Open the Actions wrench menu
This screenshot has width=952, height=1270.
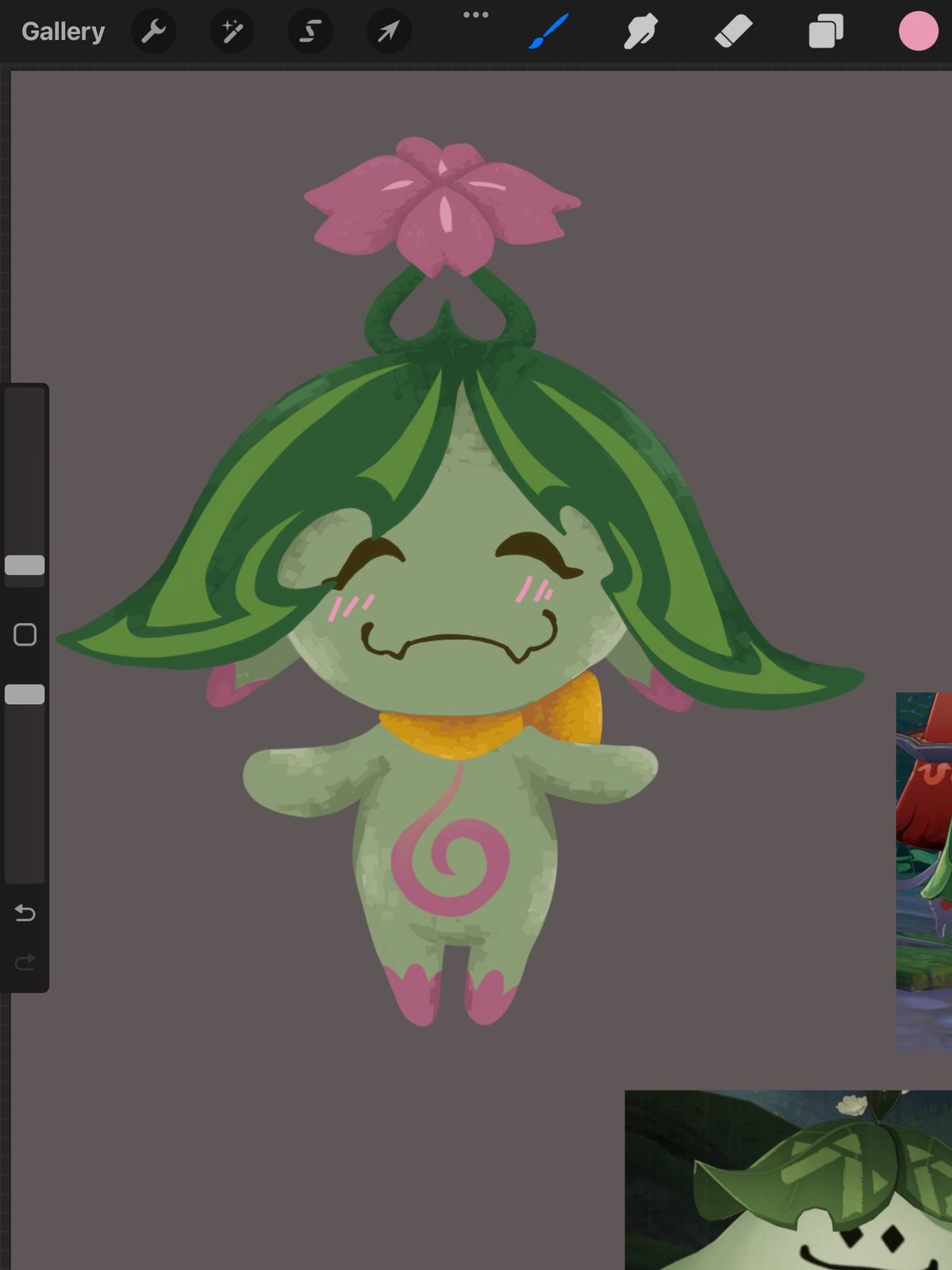[153, 32]
